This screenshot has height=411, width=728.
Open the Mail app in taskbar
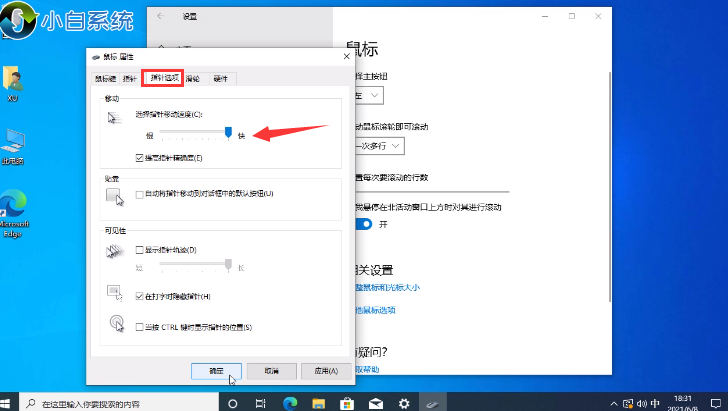click(374, 403)
